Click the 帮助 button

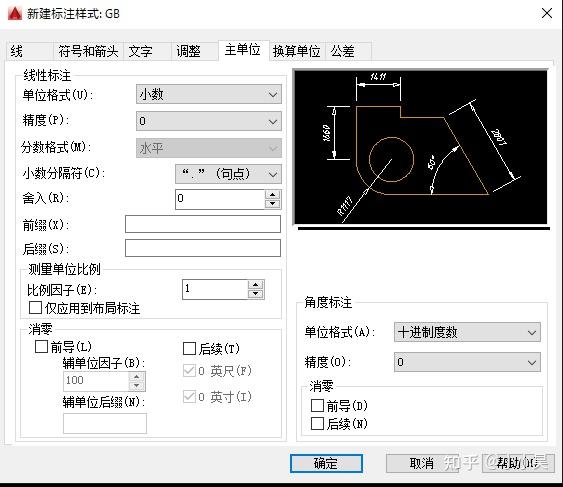[518, 463]
